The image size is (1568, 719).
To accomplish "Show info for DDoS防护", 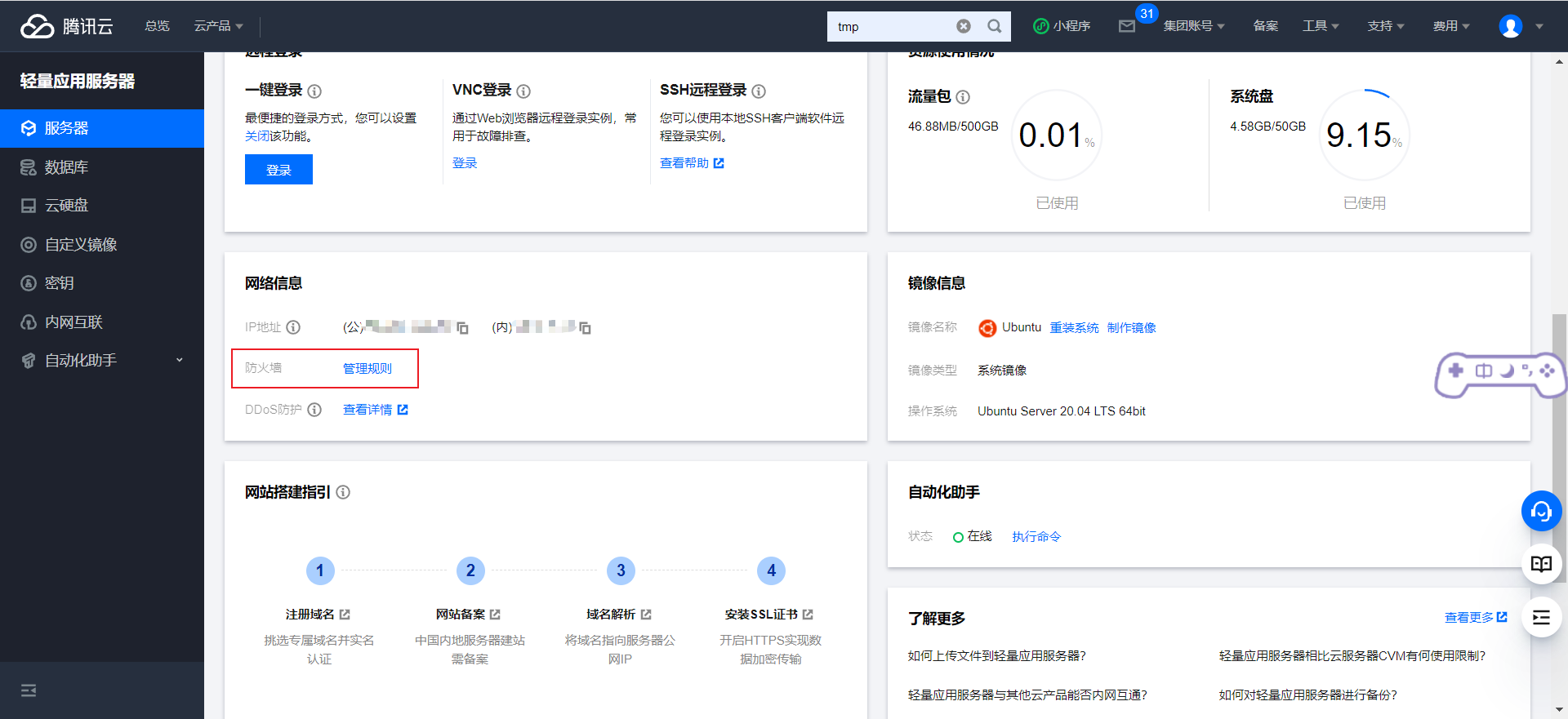I will (314, 410).
